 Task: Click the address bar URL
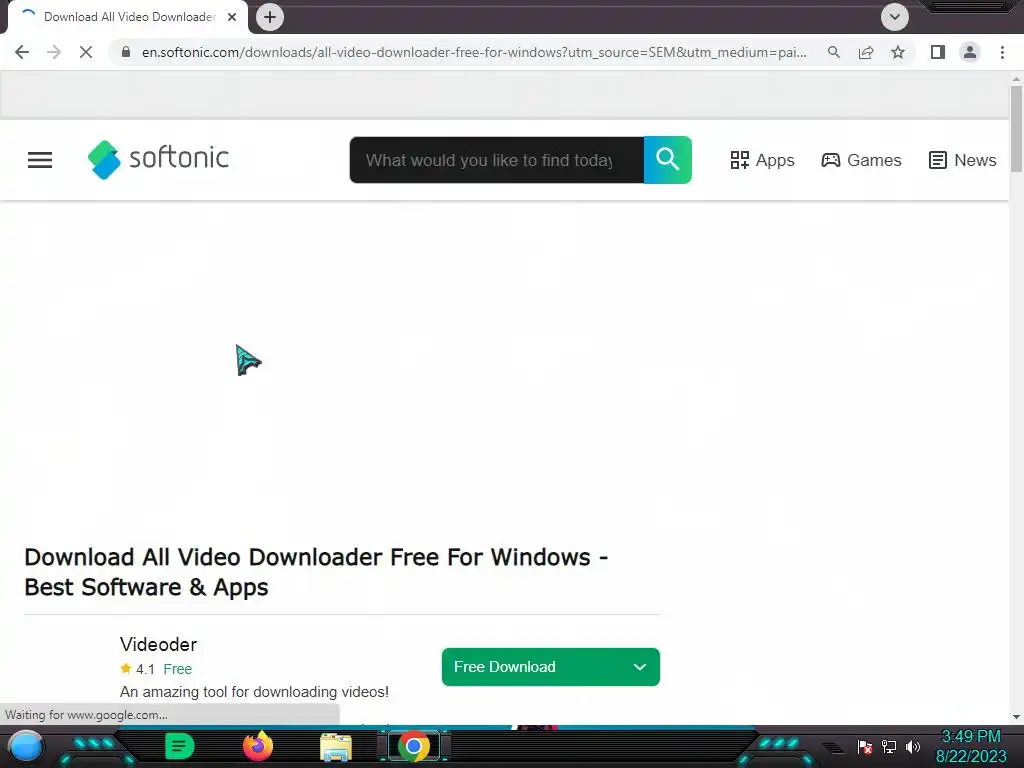point(473,52)
